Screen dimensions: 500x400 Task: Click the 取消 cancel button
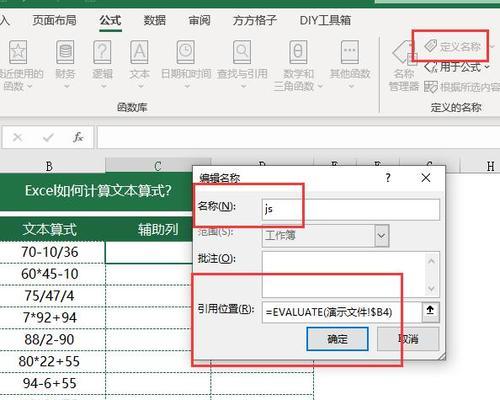(x=408, y=339)
